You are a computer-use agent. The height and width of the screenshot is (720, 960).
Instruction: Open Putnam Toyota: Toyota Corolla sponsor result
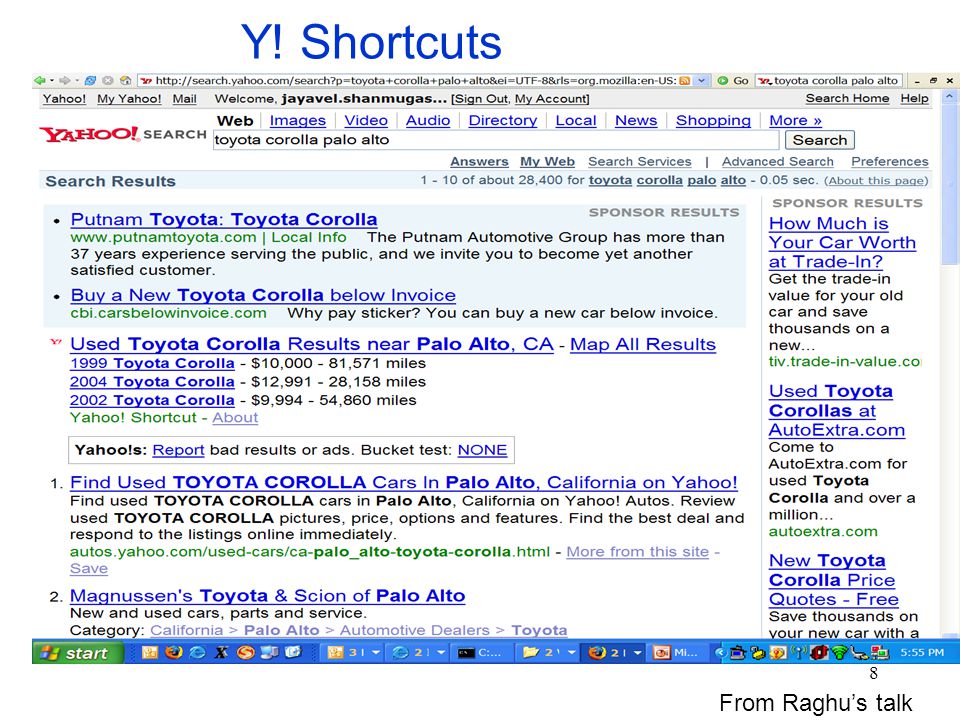click(x=224, y=219)
